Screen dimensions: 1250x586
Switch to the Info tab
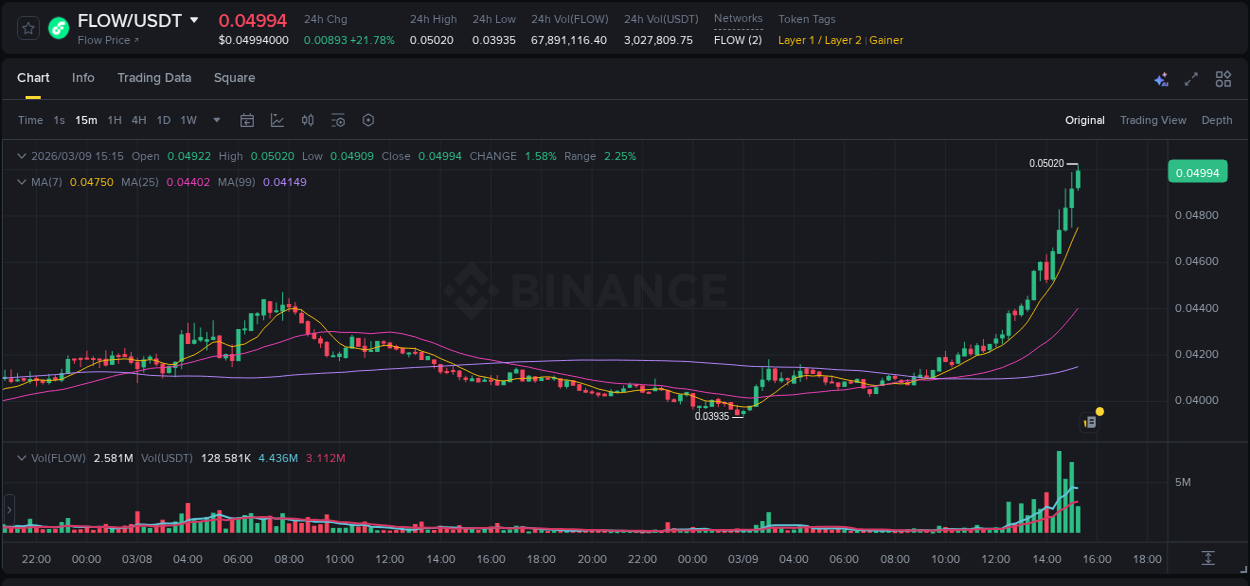tap(83, 77)
